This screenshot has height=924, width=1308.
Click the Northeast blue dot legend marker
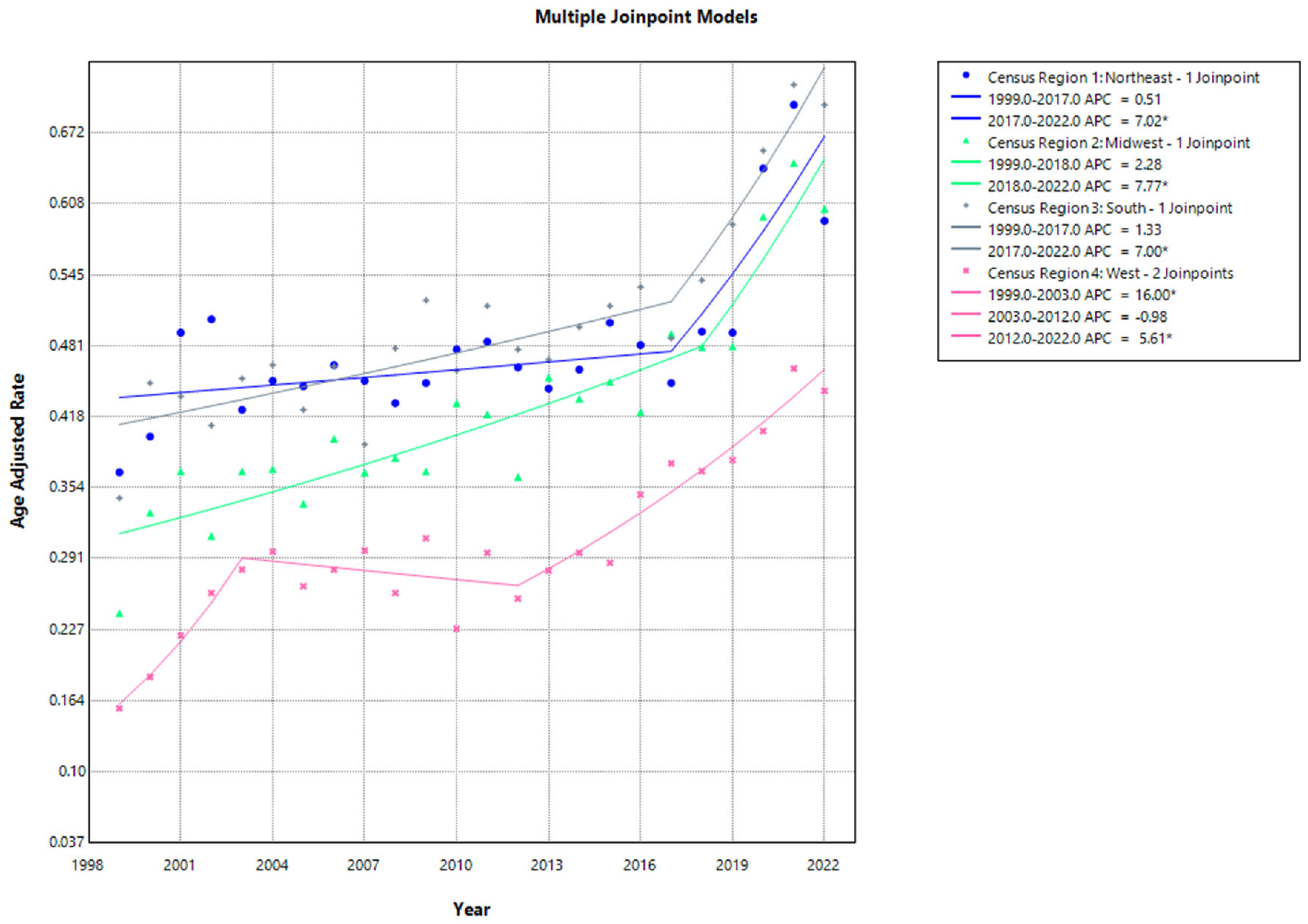[x=966, y=75]
